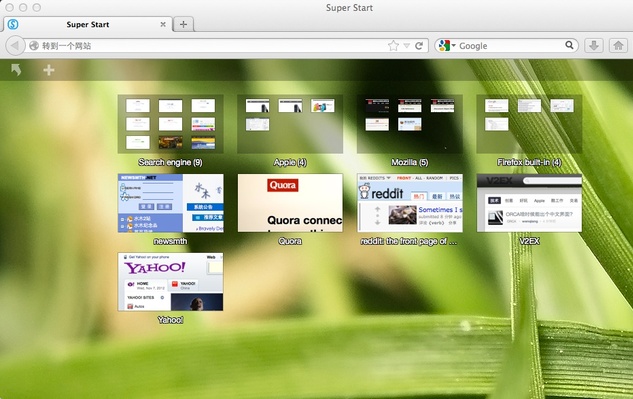Click the search magnifier icon
Screen dimensions: 633x399
[569, 45]
